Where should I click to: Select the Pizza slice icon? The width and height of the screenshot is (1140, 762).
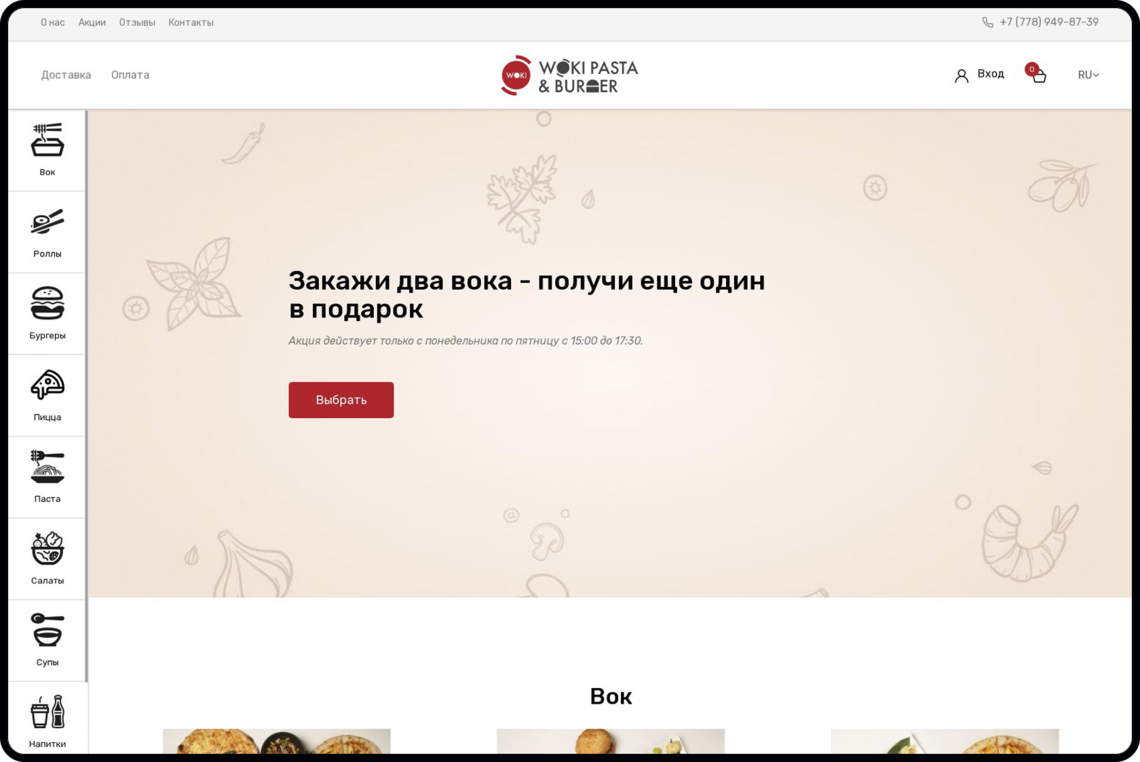pyautogui.click(x=47, y=386)
